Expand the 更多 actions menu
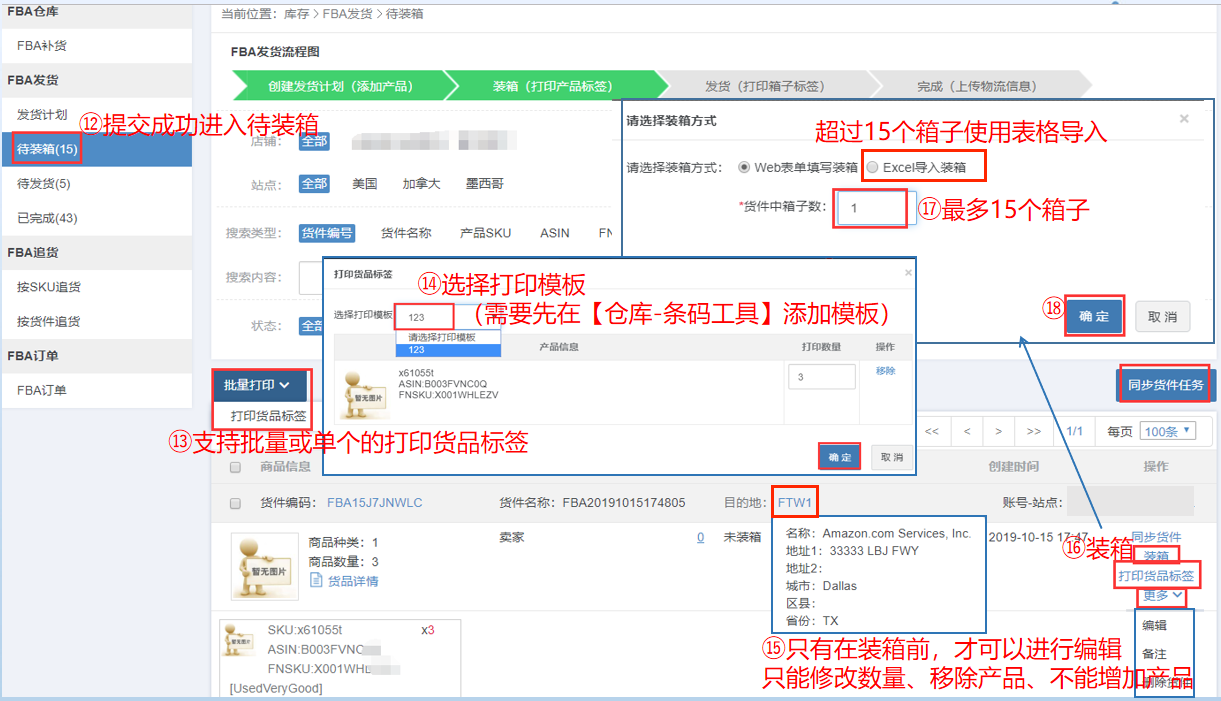The width and height of the screenshot is (1221, 701). [1162, 595]
